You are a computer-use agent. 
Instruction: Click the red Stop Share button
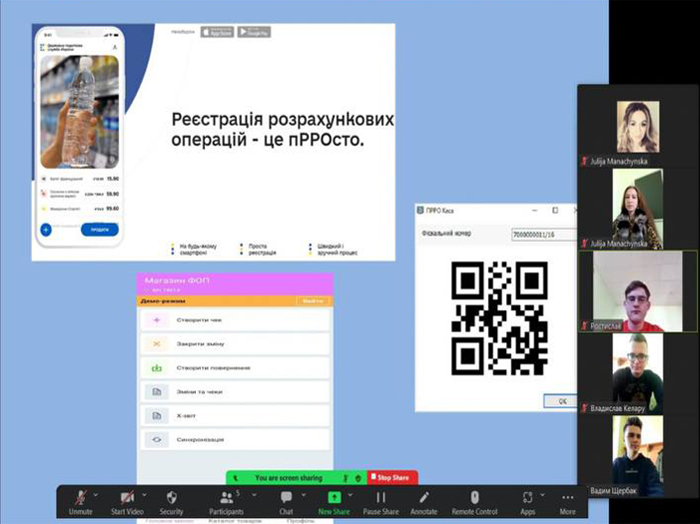coord(392,478)
